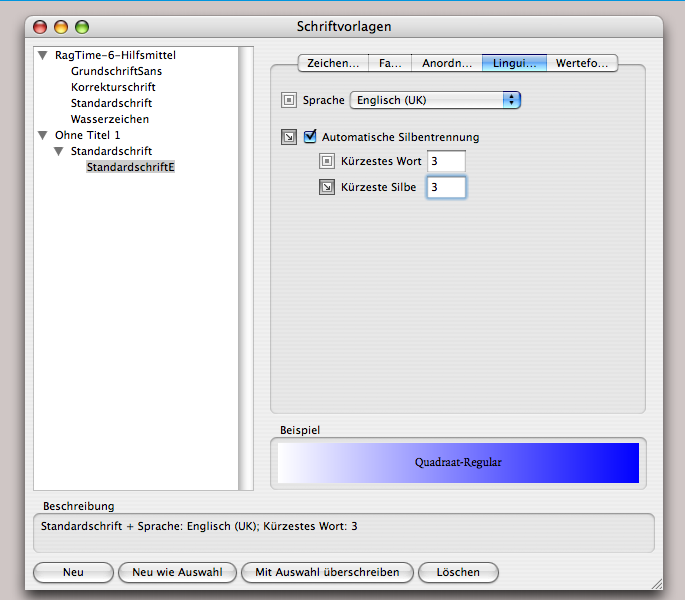Switch to the Zeichen tab
This screenshot has width=685, height=600.
[333, 63]
